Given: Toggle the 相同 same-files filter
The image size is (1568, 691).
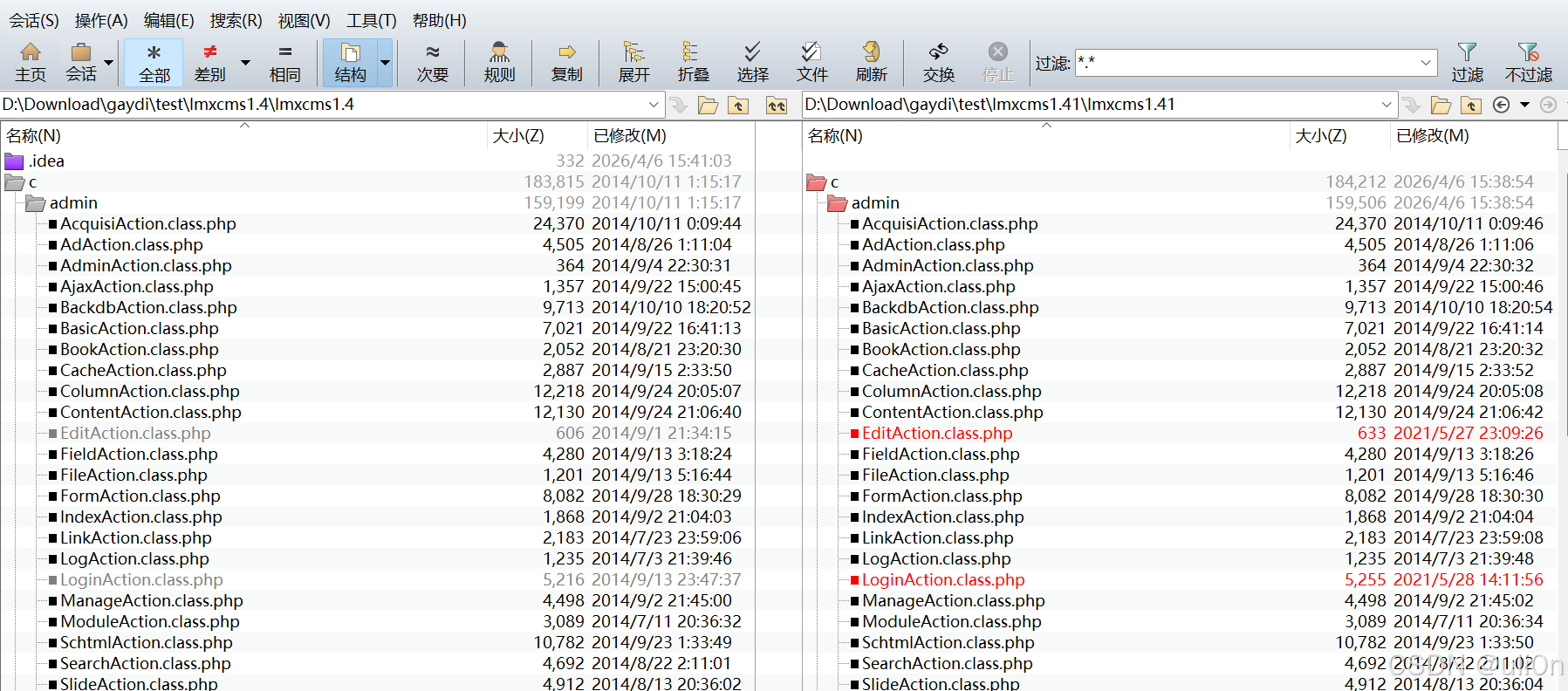Looking at the screenshot, I should 284,63.
